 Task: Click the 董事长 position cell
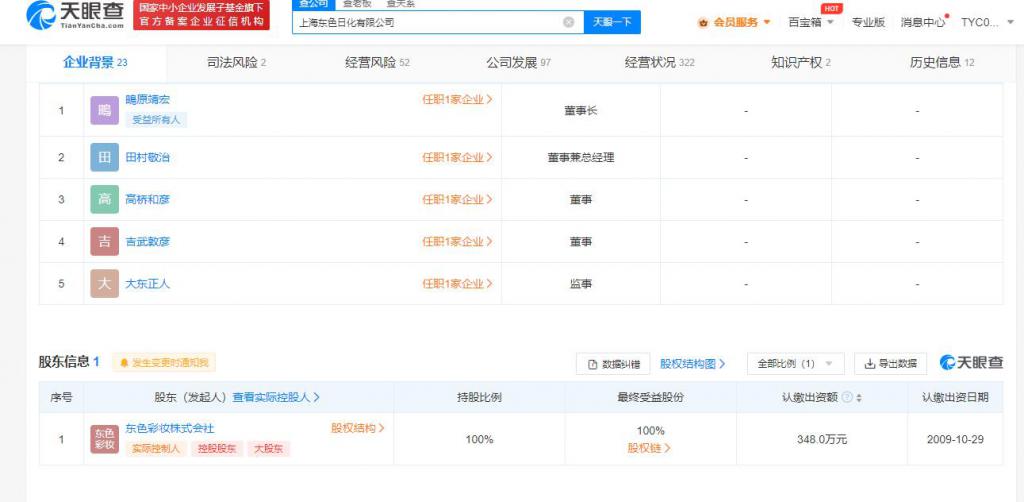(581, 111)
